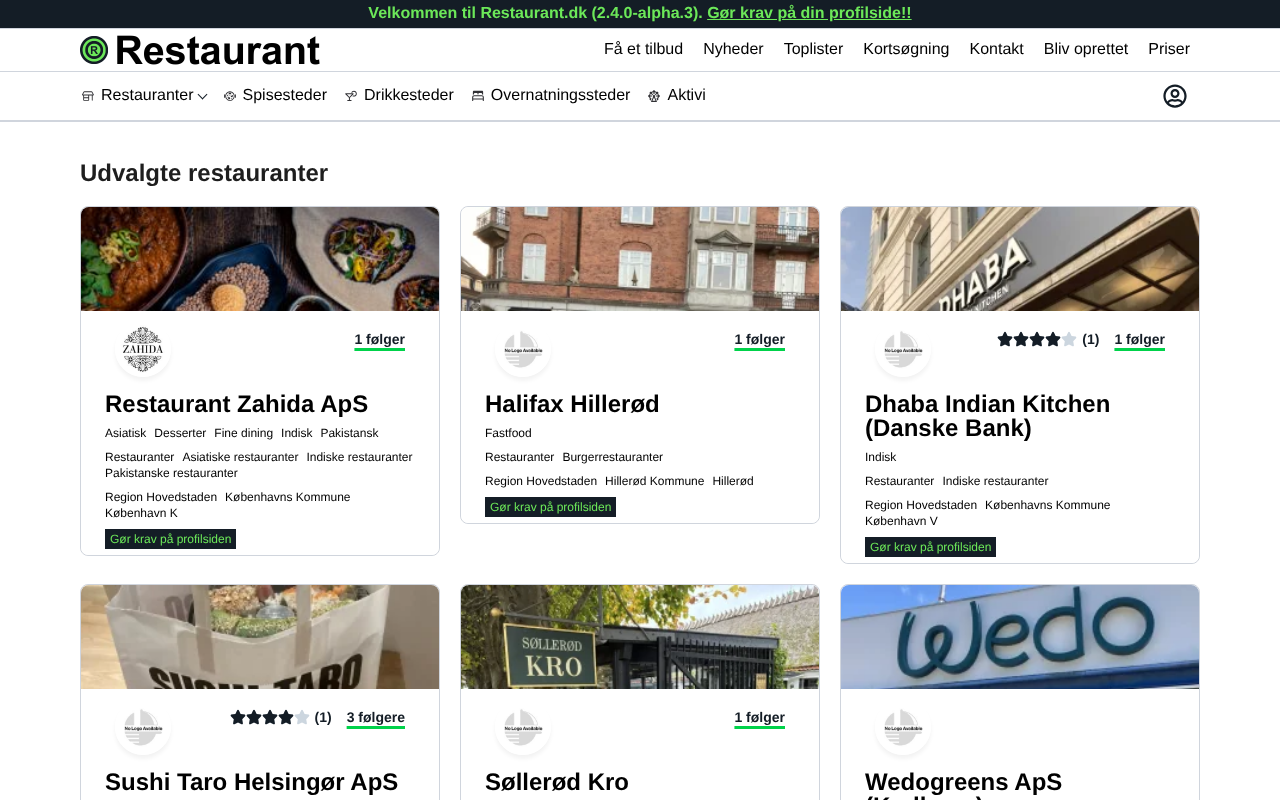This screenshot has height=800, width=1280.
Task: Open Halifax Hillerød building cover photo
Action: [640, 259]
